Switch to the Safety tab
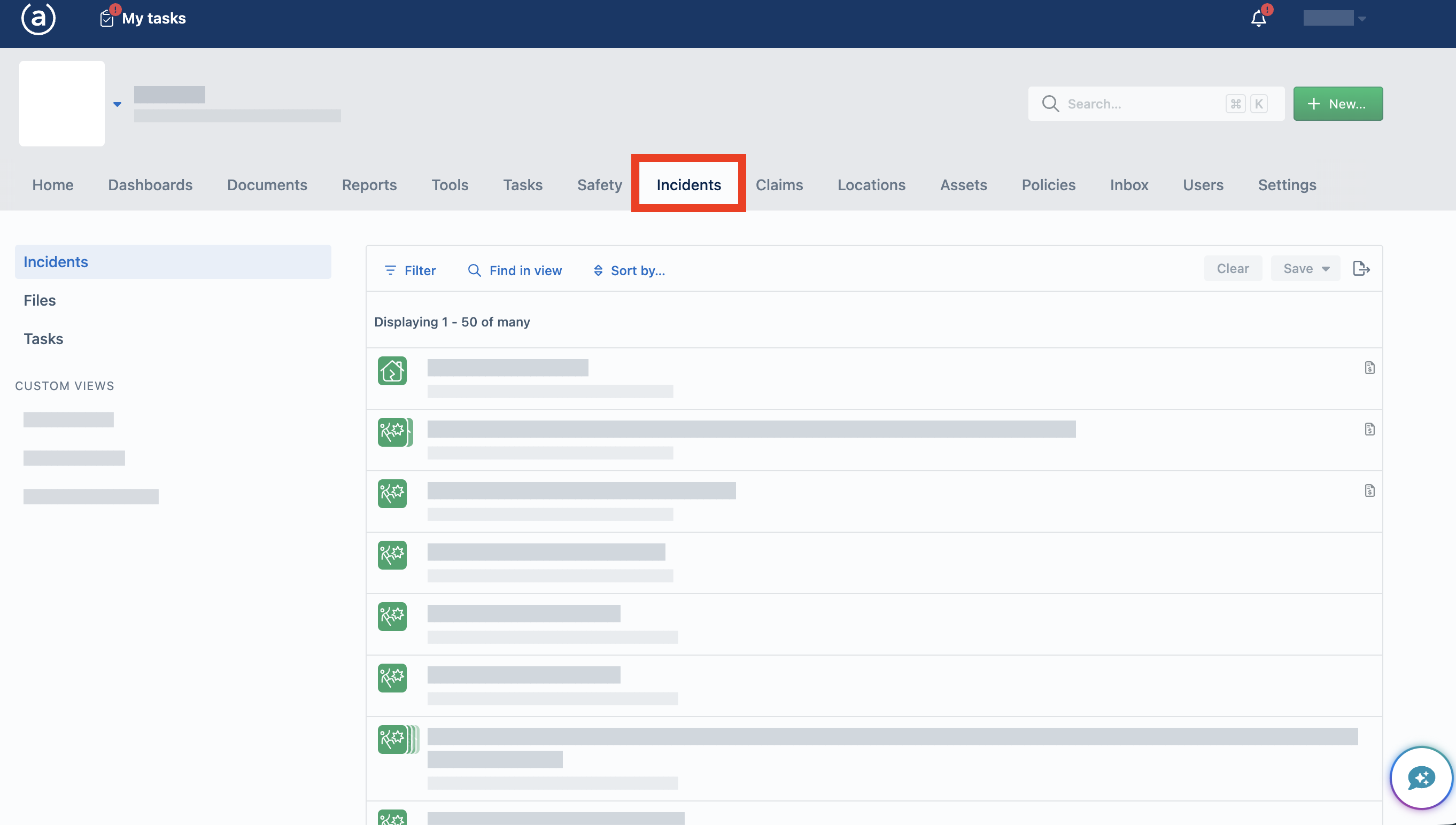Screen dimensions: 1456x825 [x=599, y=185]
